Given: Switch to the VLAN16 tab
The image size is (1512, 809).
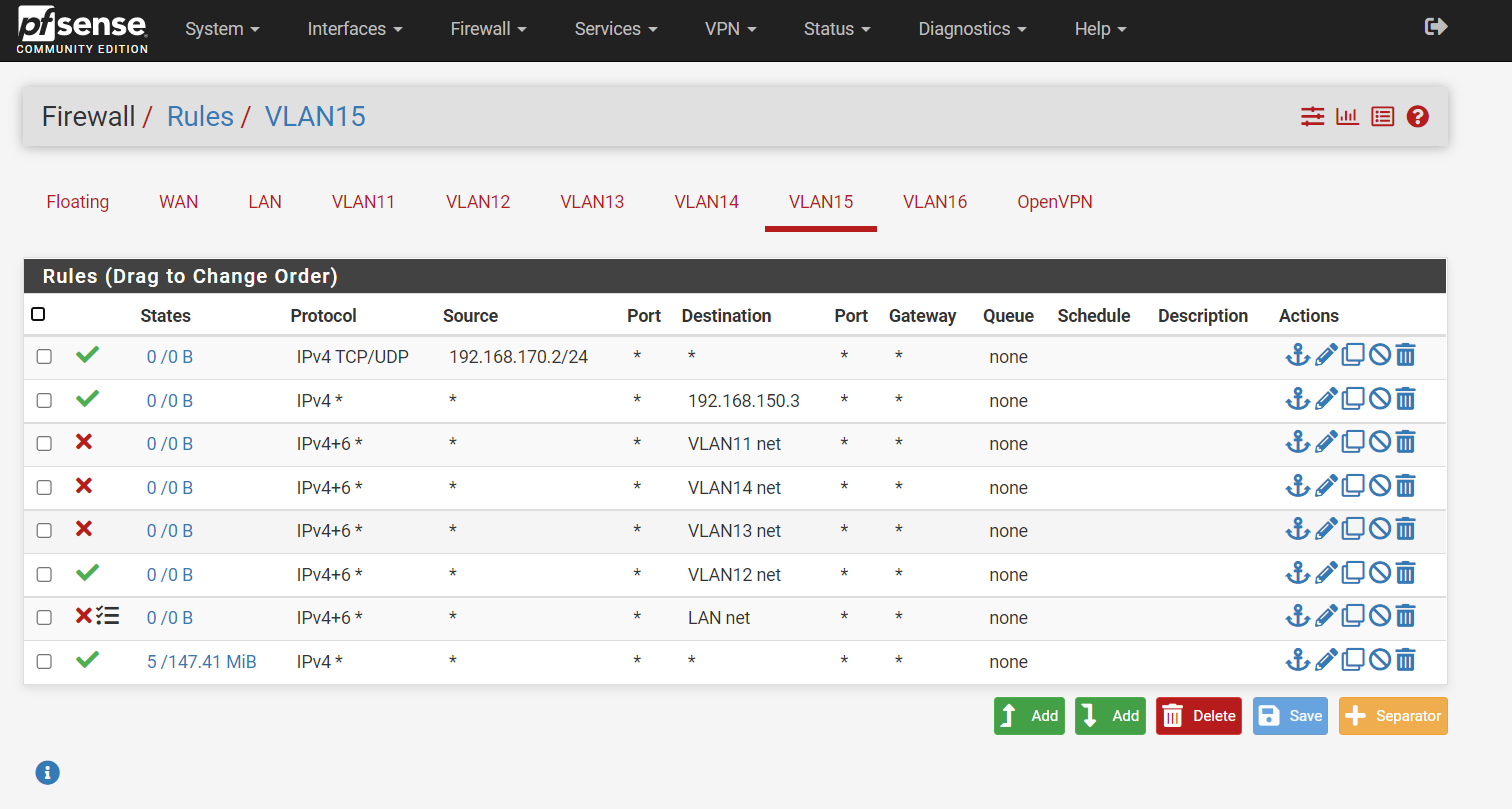Looking at the screenshot, I should [x=935, y=202].
